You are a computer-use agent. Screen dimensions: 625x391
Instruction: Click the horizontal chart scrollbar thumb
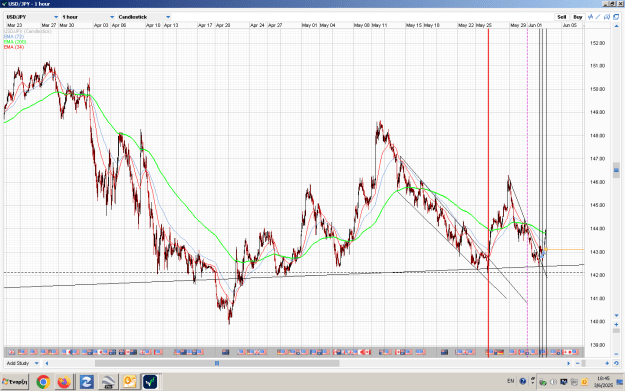click(x=217, y=363)
